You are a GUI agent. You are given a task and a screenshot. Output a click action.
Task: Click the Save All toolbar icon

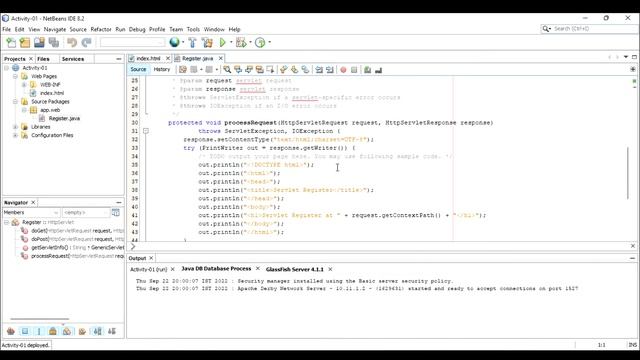(x=53, y=42)
